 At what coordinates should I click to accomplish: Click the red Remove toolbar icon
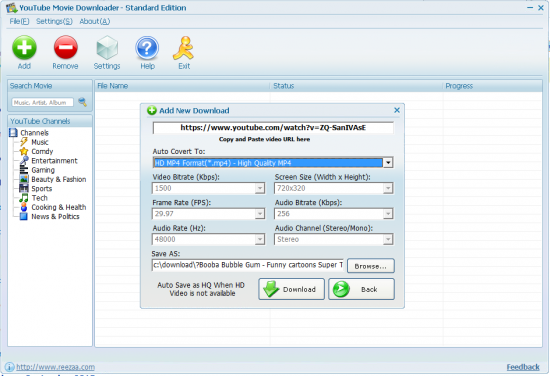[66, 47]
